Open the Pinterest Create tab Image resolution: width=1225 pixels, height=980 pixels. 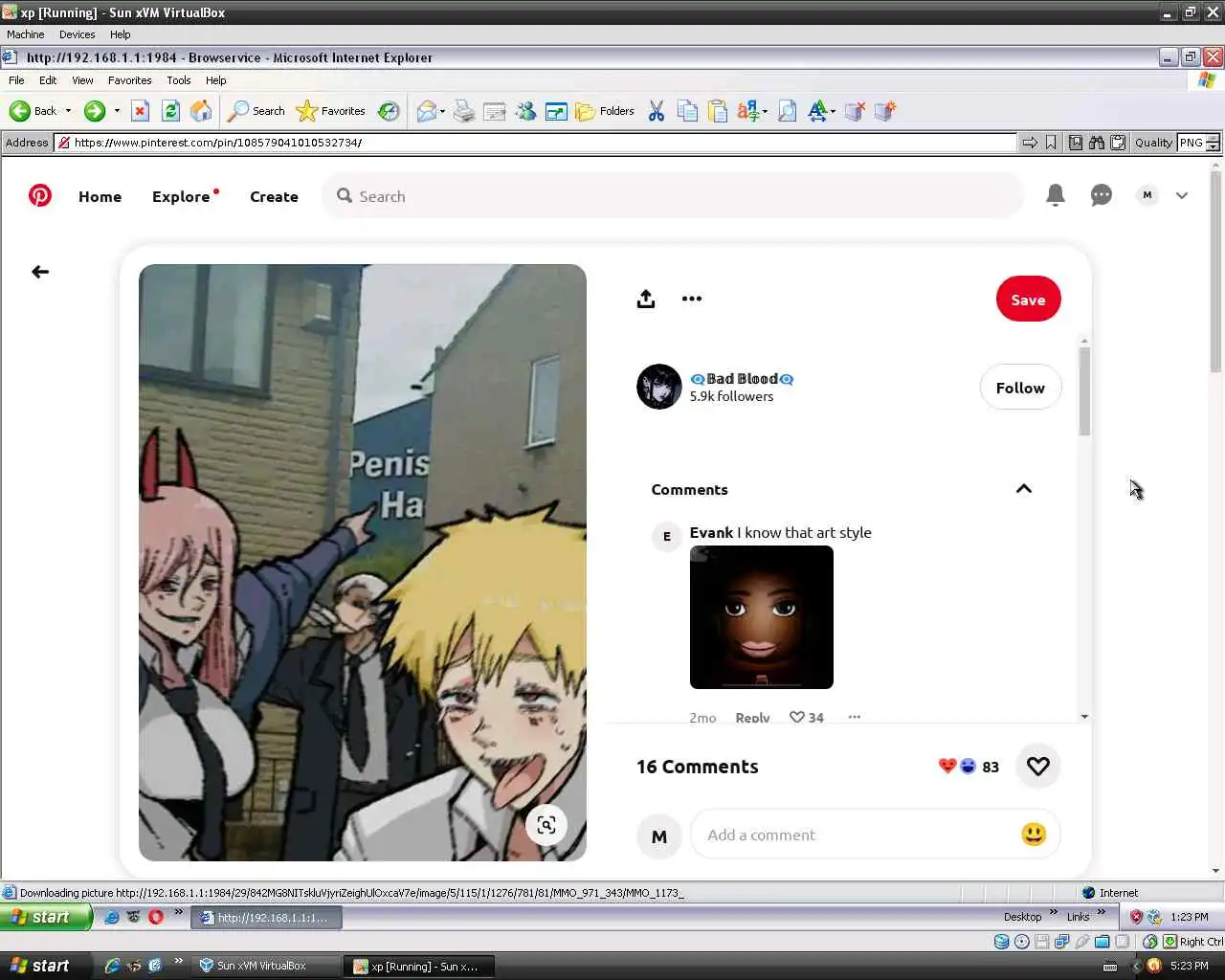pos(274,196)
